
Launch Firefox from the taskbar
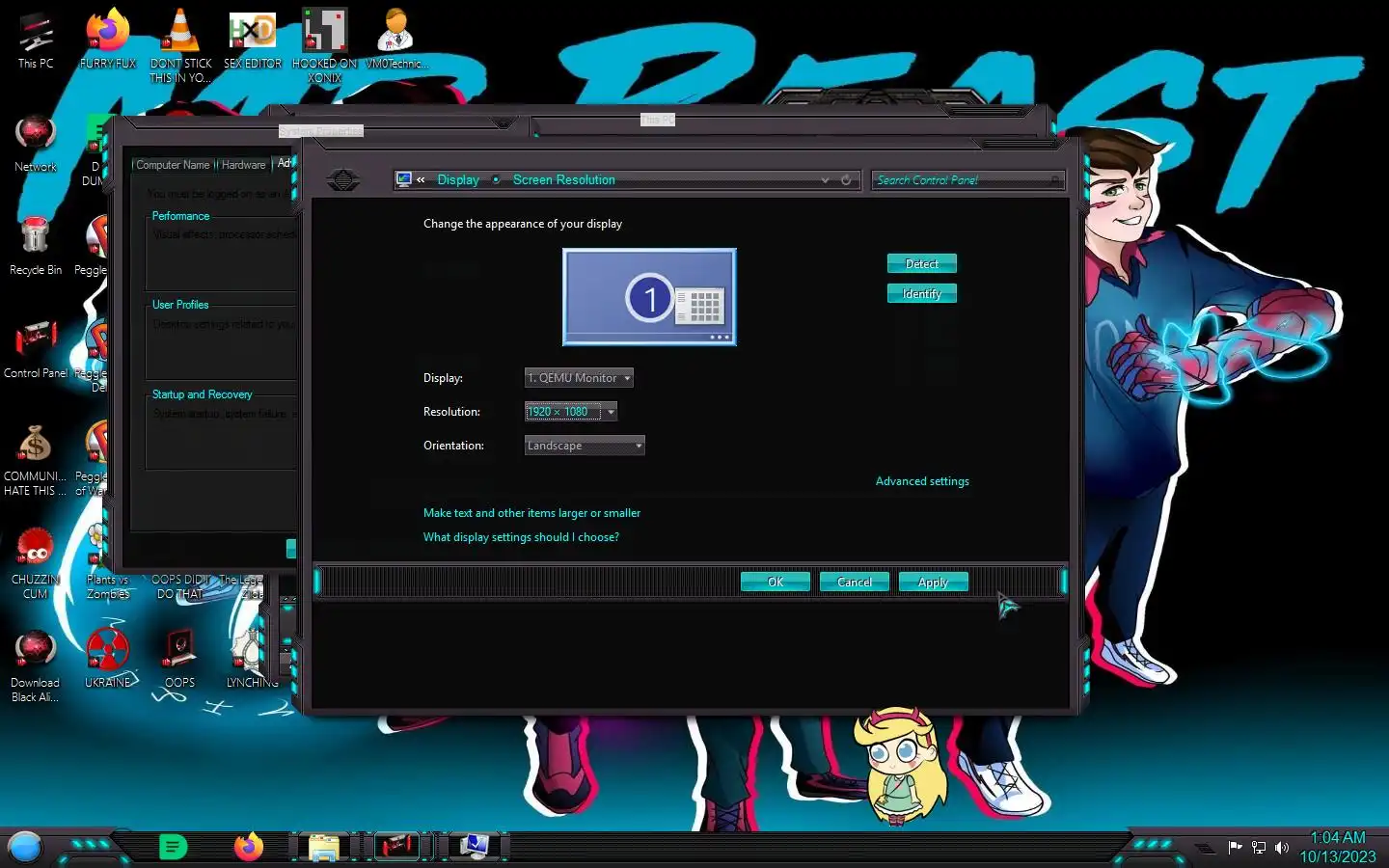coord(249,847)
